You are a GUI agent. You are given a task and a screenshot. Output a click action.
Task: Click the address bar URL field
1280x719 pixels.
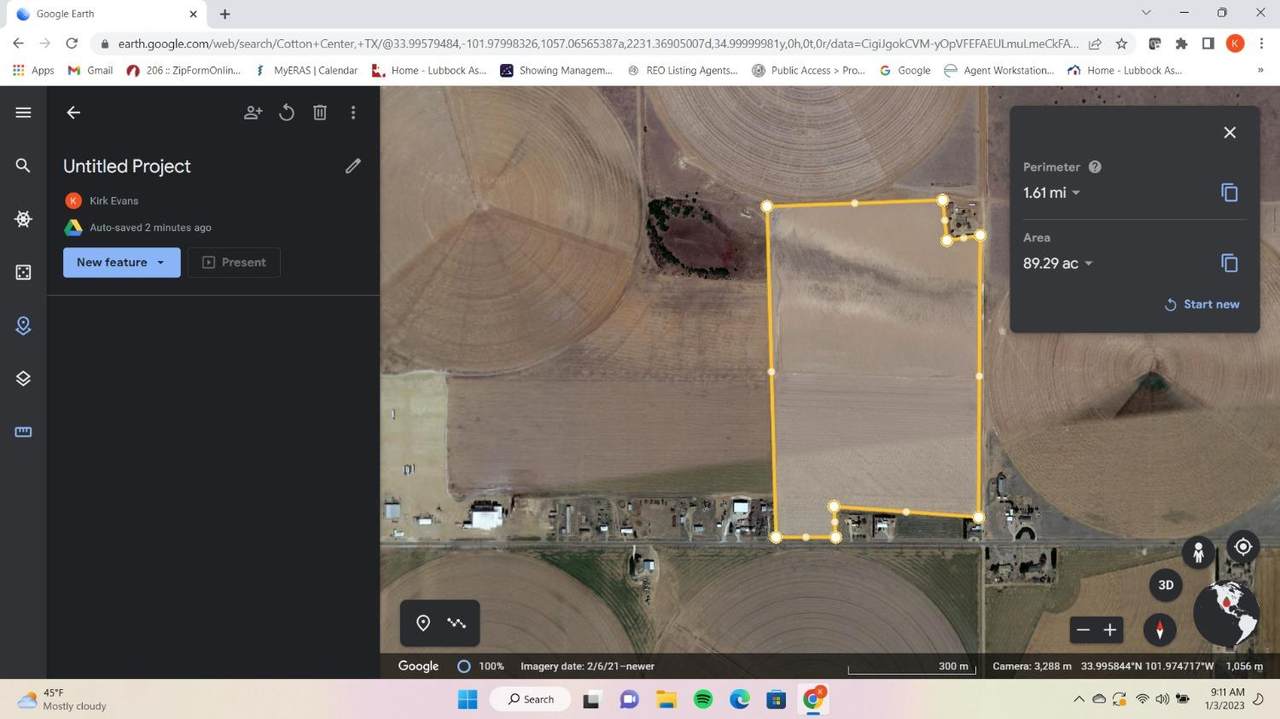click(x=598, y=44)
